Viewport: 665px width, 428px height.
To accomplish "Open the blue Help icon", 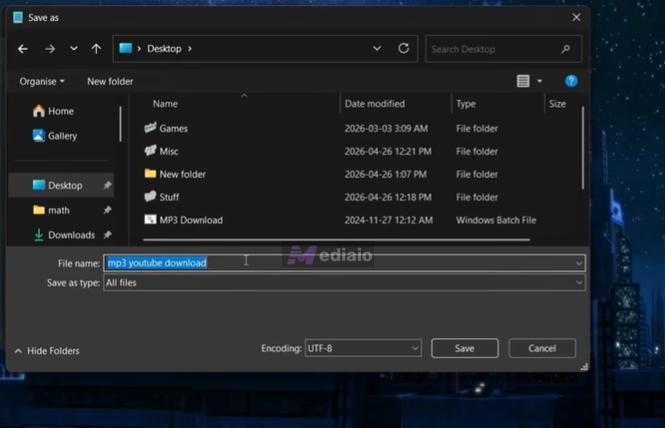I will click(571, 81).
